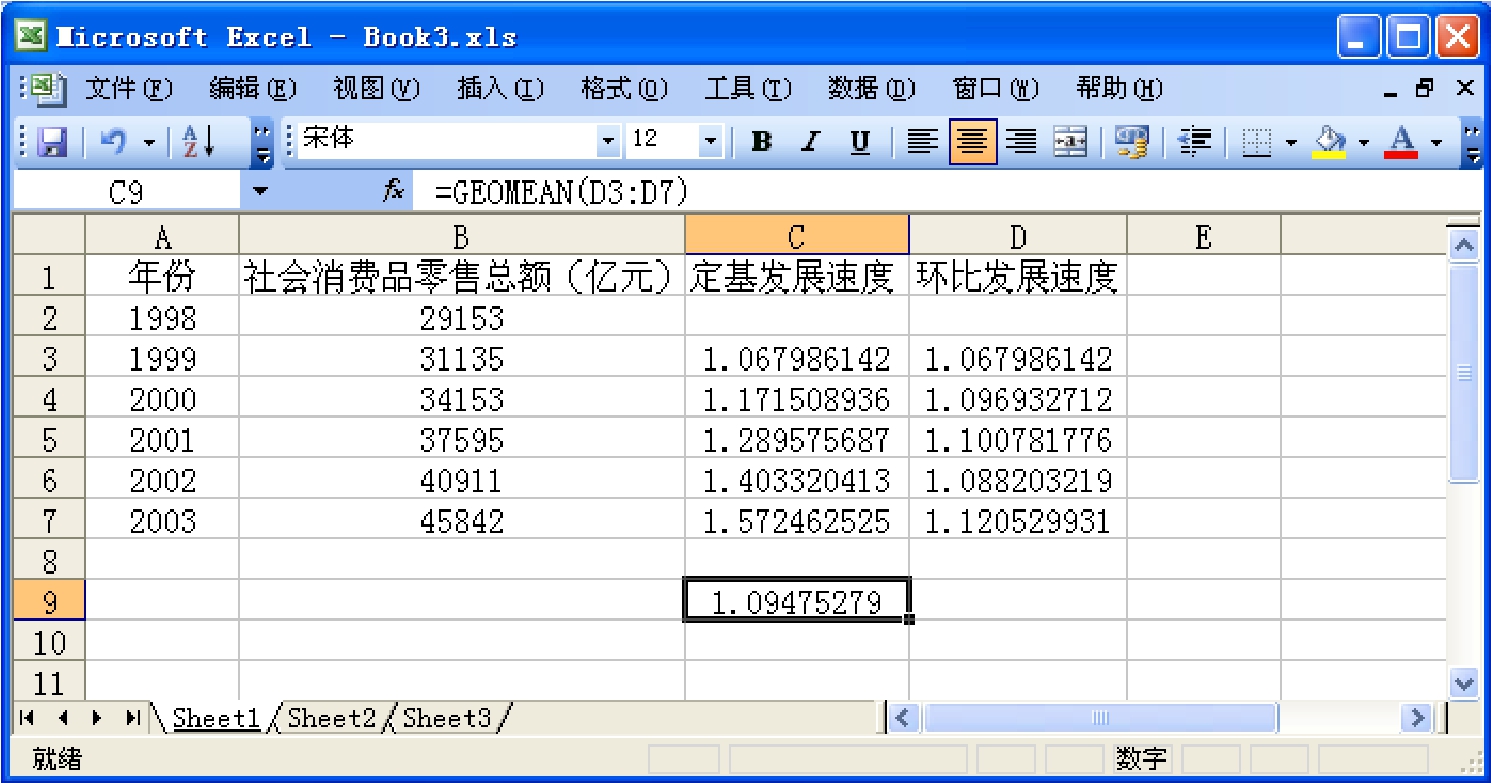
Task: Open the 视图 (View) menu
Action: pos(377,89)
